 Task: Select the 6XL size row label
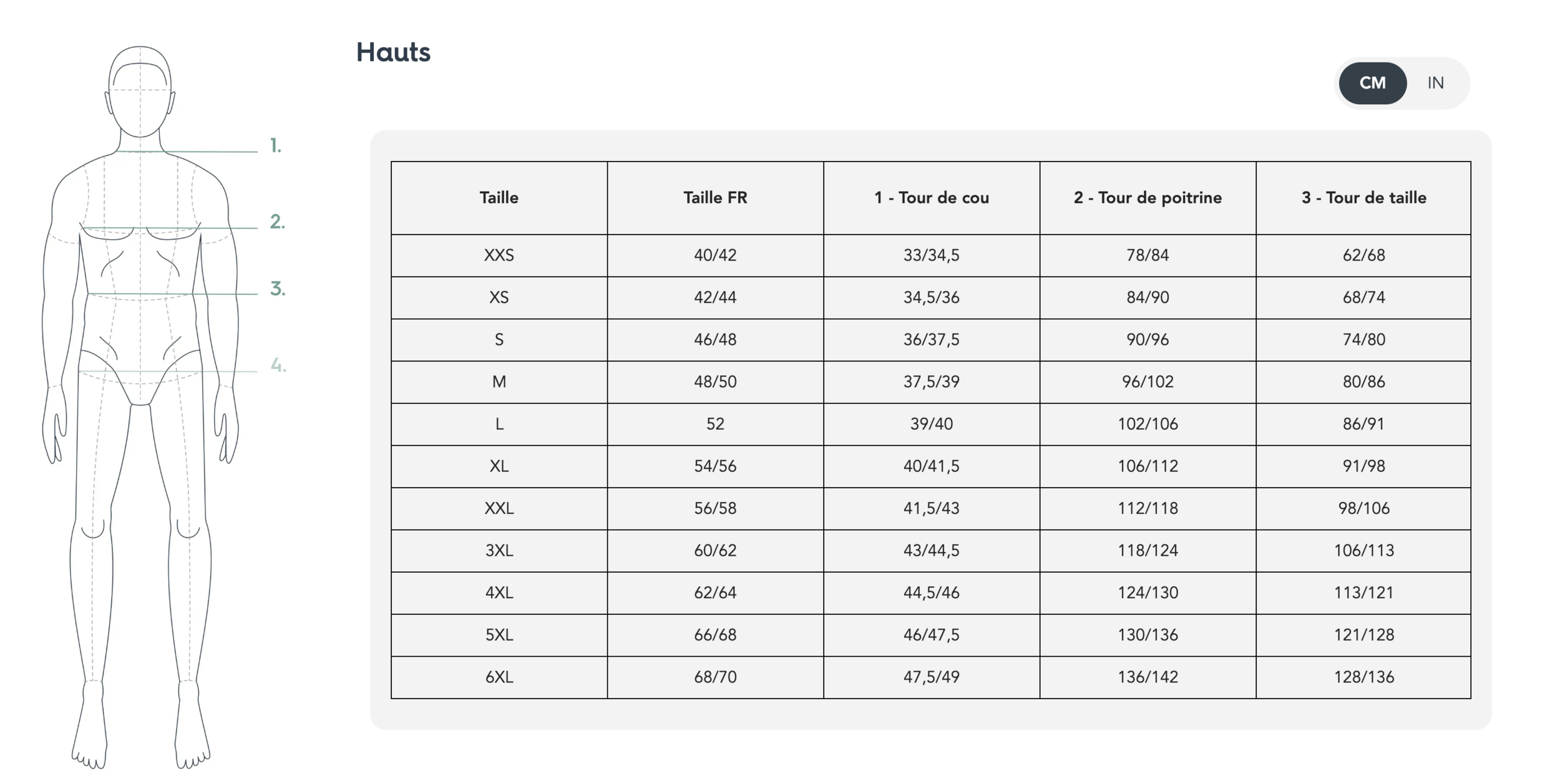pyautogui.click(x=499, y=677)
